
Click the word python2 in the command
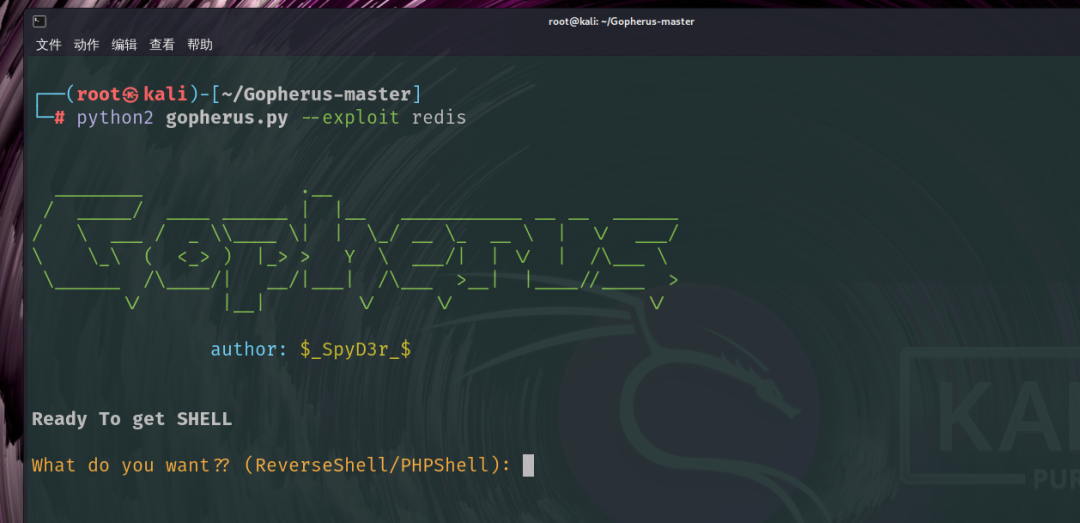115,118
